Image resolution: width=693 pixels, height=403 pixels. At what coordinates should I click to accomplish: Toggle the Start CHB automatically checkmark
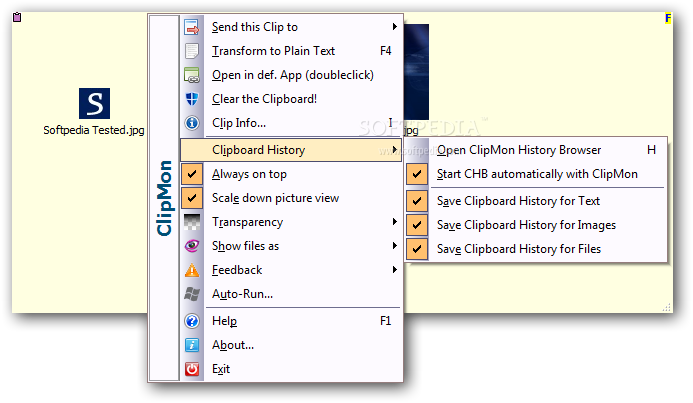coord(417,174)
